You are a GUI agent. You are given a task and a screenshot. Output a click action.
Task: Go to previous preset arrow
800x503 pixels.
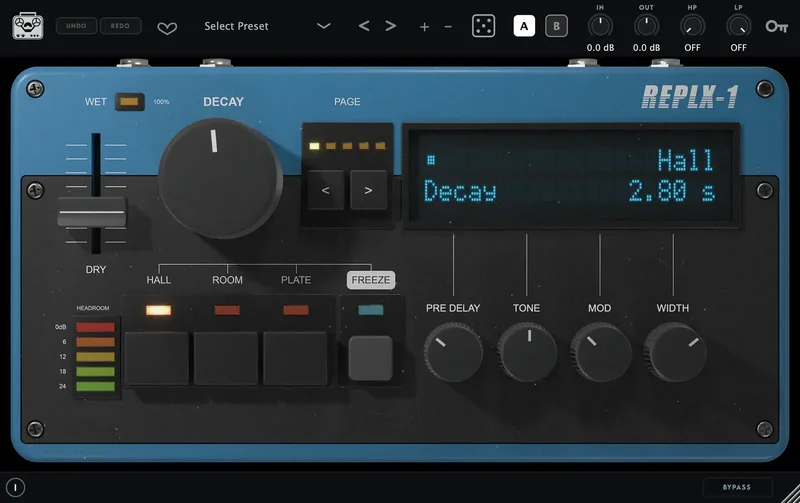[x=364, y=26]
